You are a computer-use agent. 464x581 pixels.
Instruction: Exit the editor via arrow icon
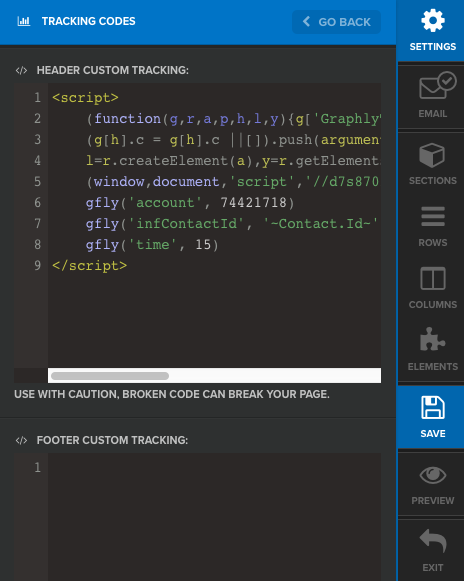(x=432, y=550)
